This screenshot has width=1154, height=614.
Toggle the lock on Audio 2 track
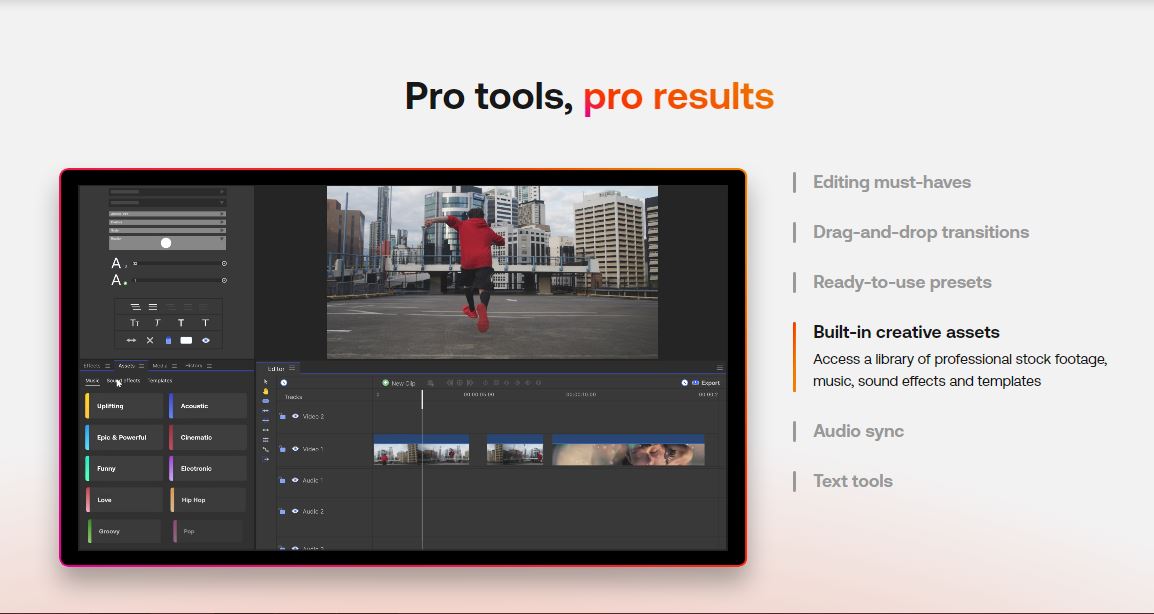pos(283,511)
